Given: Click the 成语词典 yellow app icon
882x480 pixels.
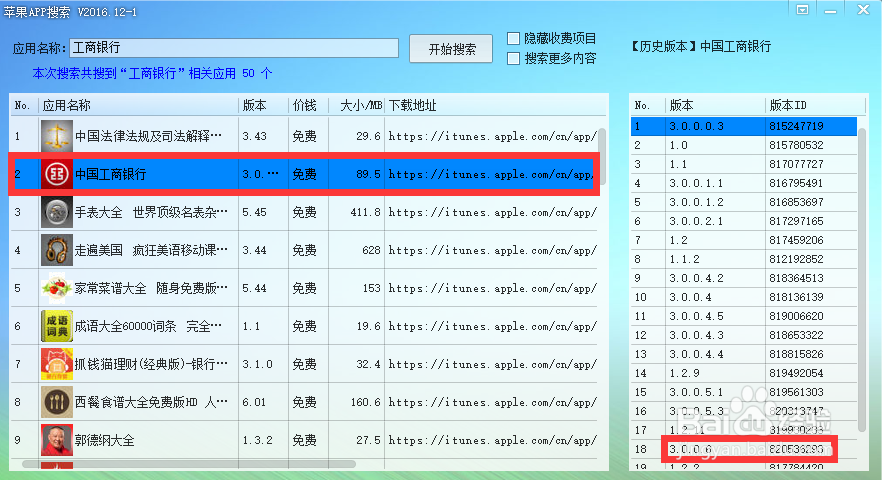Looking at the screenshot, I should tap(57, 326).
